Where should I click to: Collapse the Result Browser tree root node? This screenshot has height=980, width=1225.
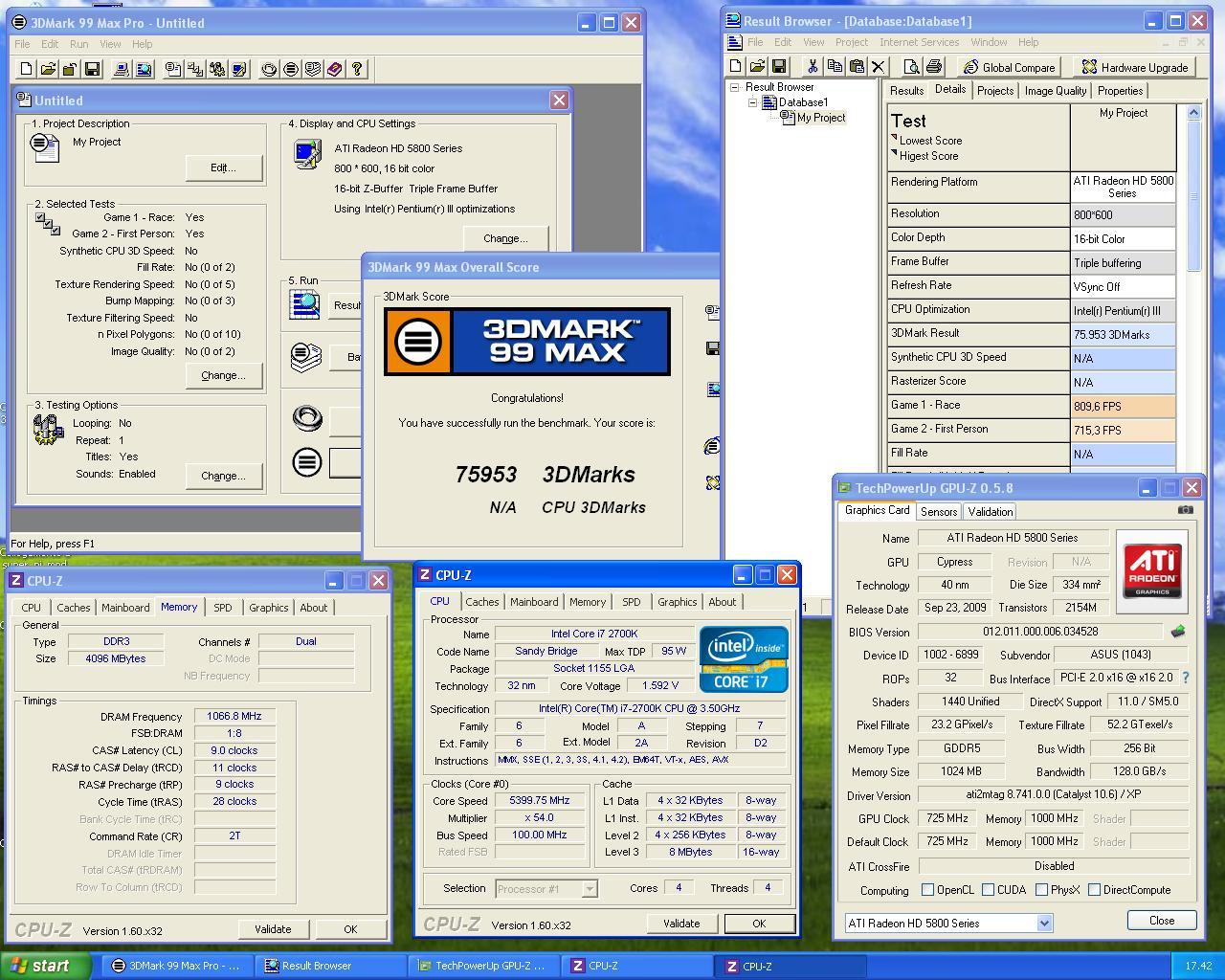point(735,87)
